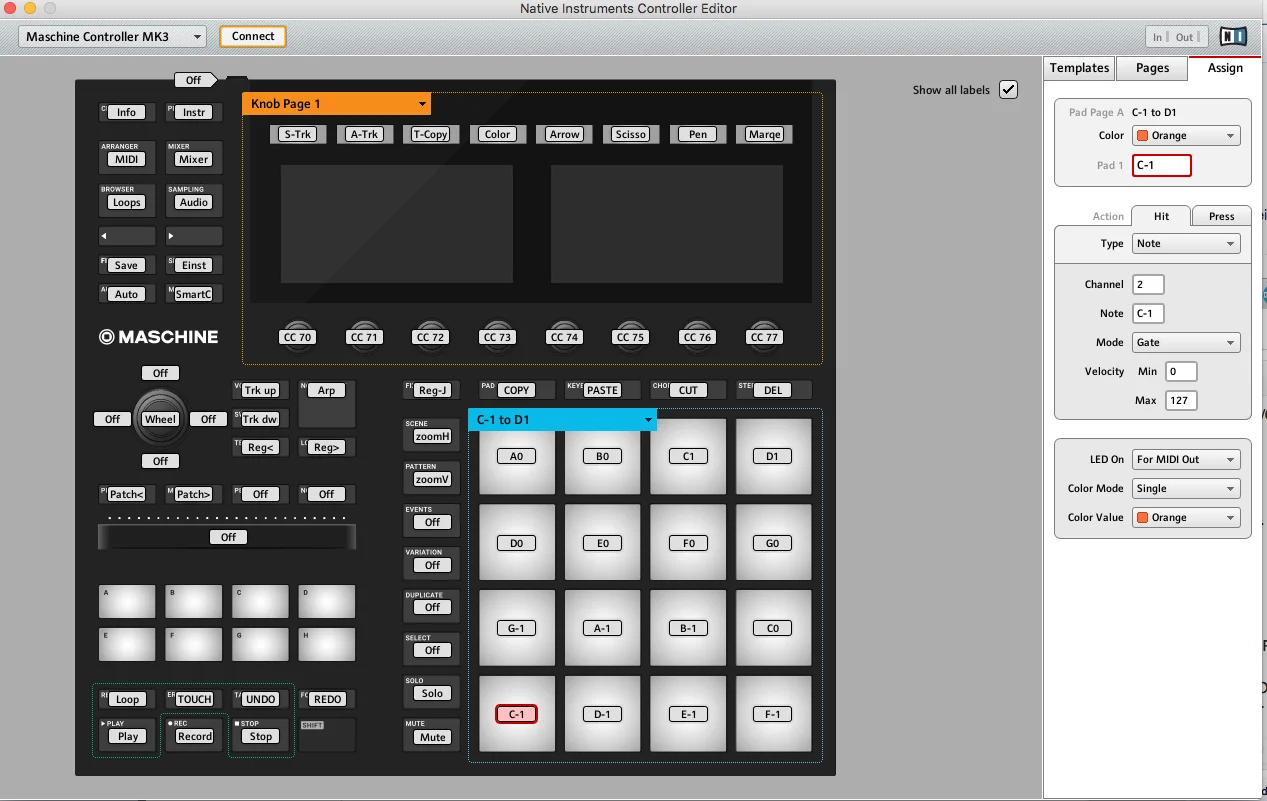Click the Native Instruments logo icon
This screenshot has height=801, width=1267.
(x=1234, y=37)
